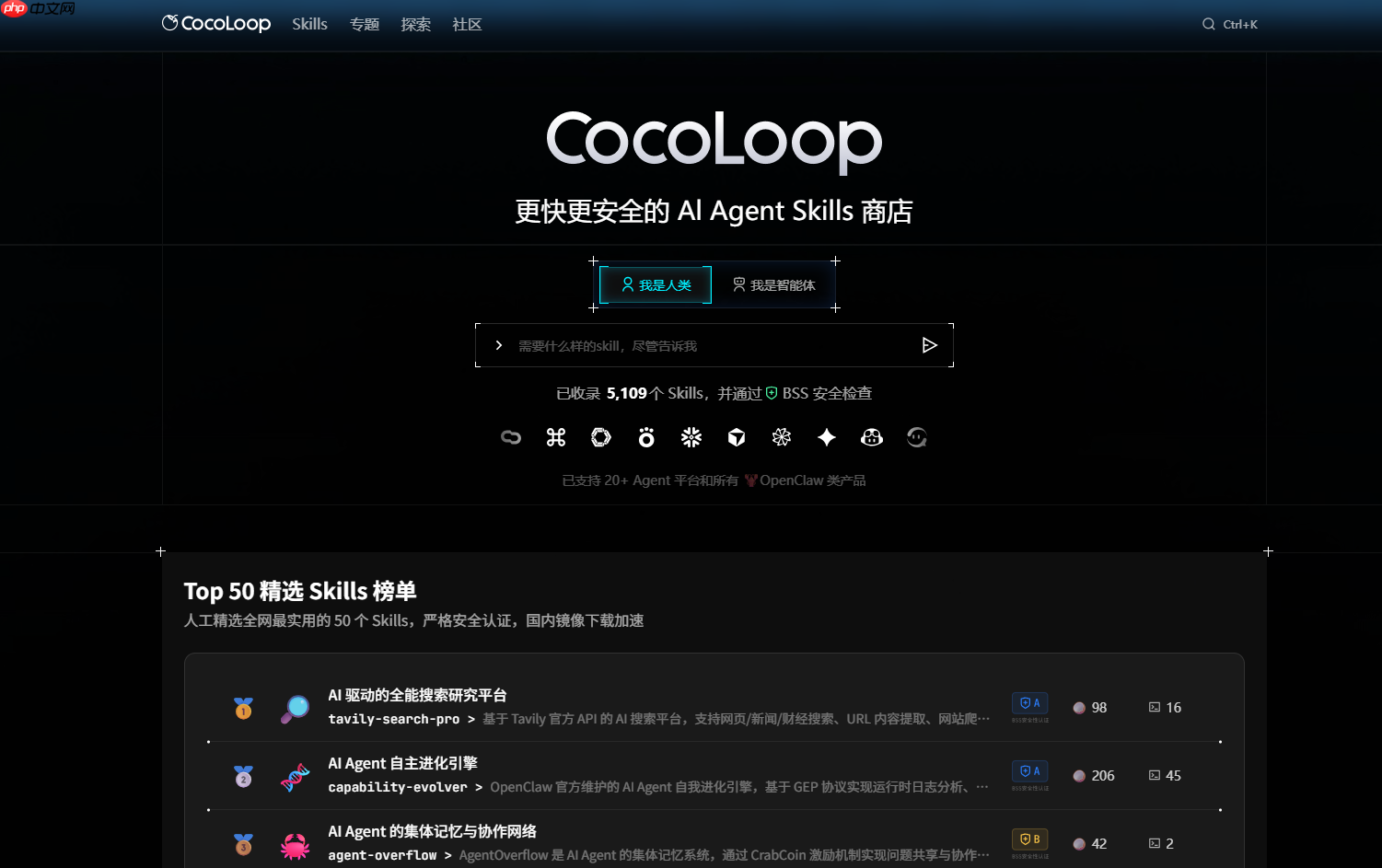Screen dimensions: 1382x868
Task: Switch to the 我是智能体 mode
Action: click(x=774, y=284)
